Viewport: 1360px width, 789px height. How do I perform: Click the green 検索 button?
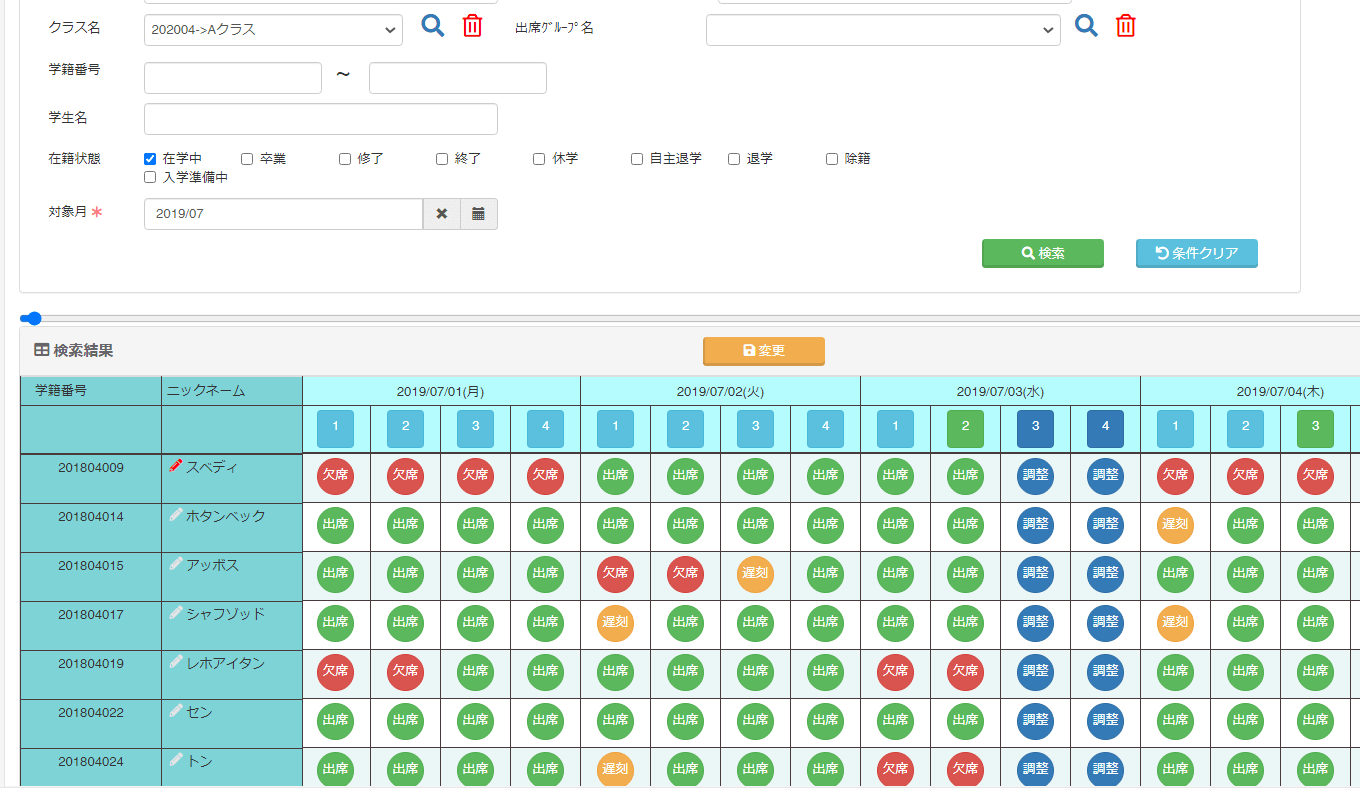click(1043, 253)
